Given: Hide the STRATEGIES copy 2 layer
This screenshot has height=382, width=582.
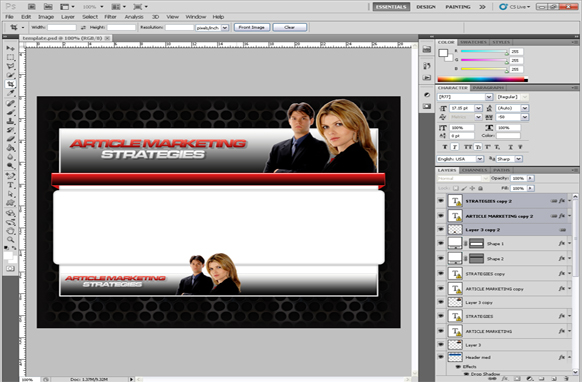Looking at the screenshot, I should pos(441,201).
